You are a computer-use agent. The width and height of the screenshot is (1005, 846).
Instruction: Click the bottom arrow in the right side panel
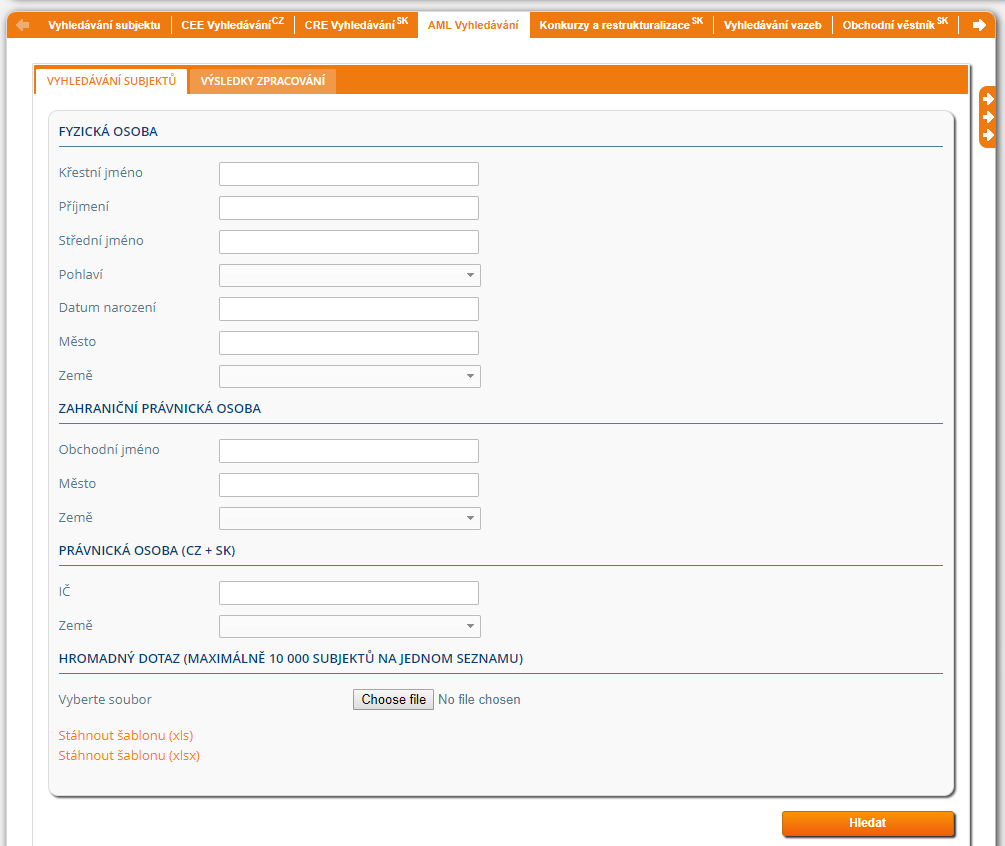[x=988, y=135]
